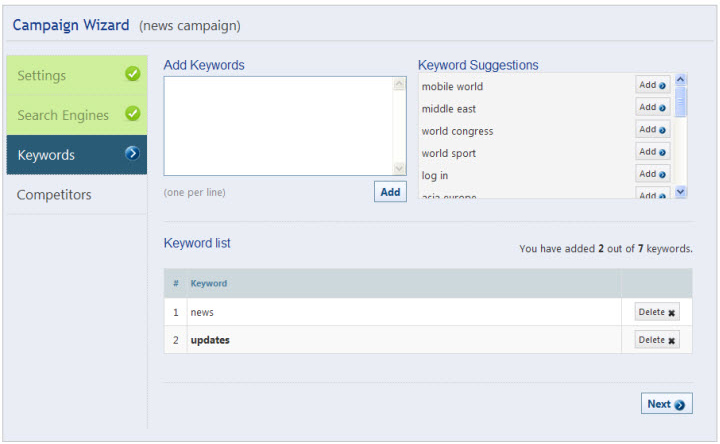Click the green checkmark beside Search Engines

pyautogui.click(x=132, y=114)
